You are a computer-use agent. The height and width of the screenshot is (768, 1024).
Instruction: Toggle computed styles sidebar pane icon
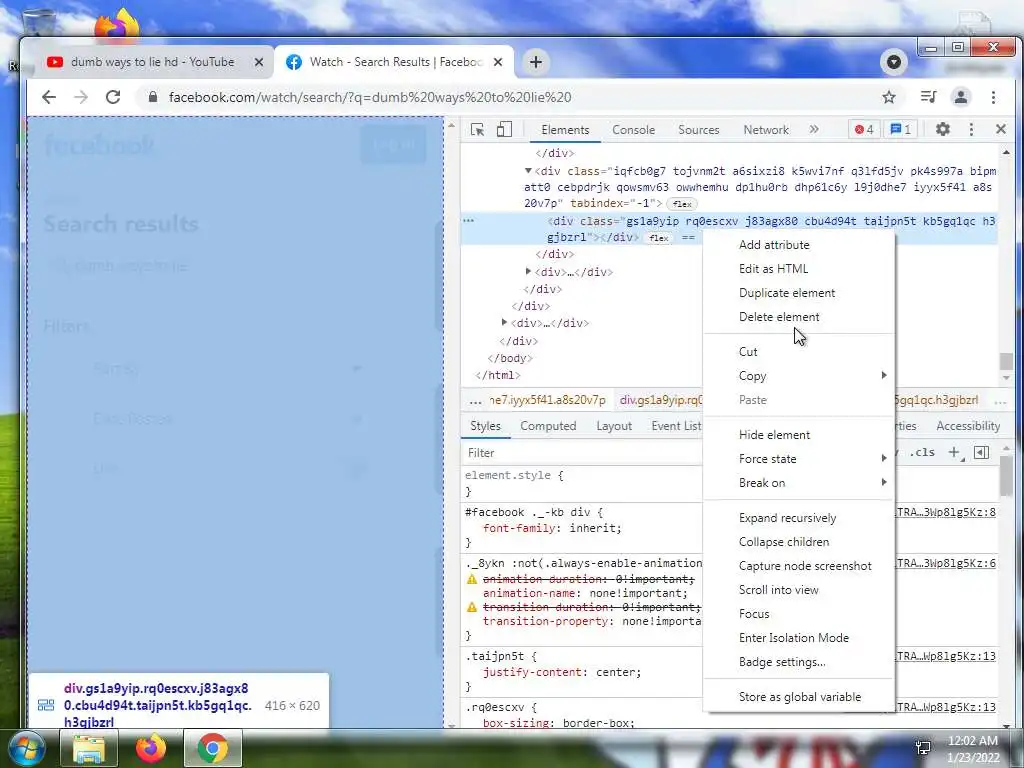point(981,453)
